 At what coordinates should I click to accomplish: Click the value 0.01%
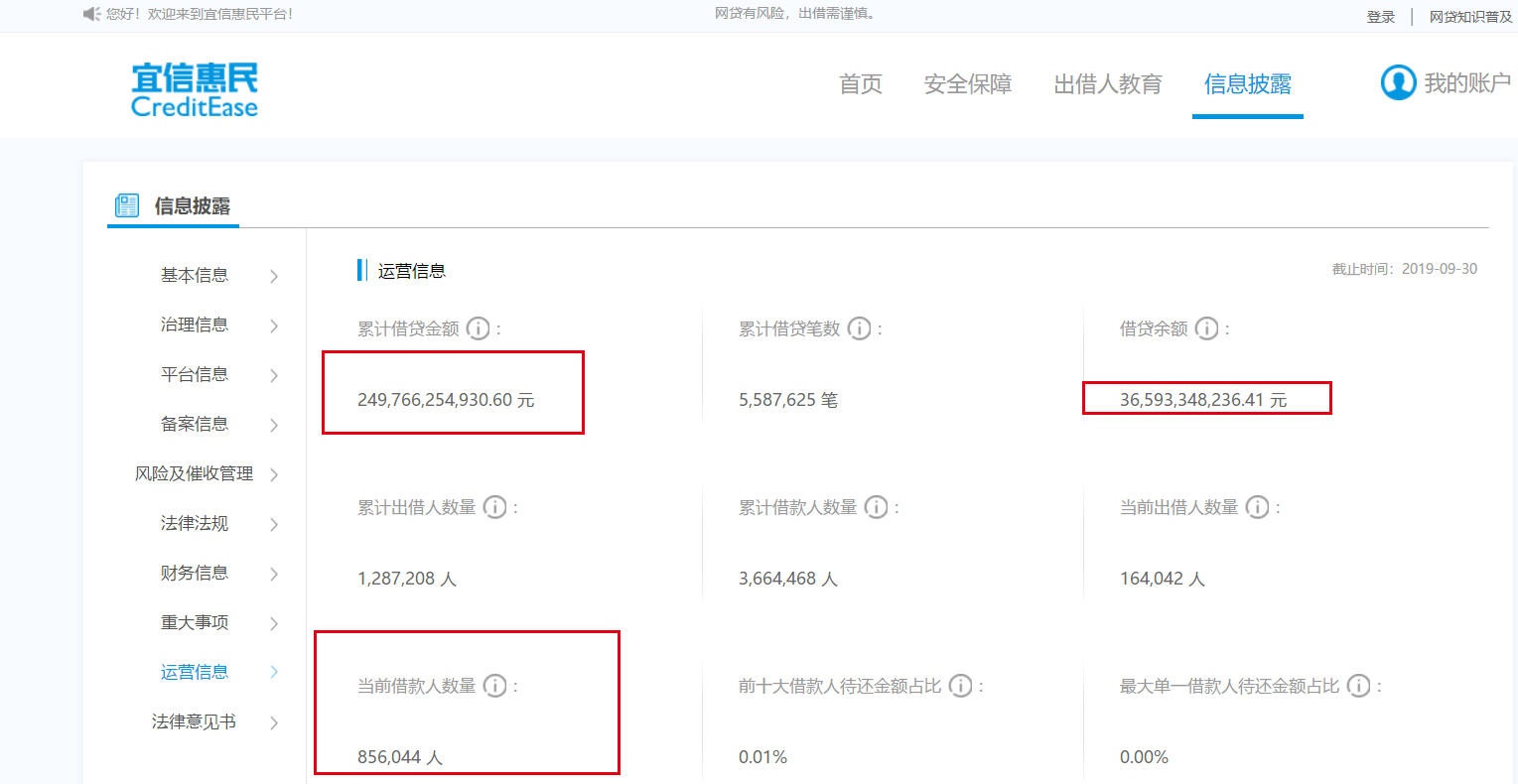click(x=762, y=757)
